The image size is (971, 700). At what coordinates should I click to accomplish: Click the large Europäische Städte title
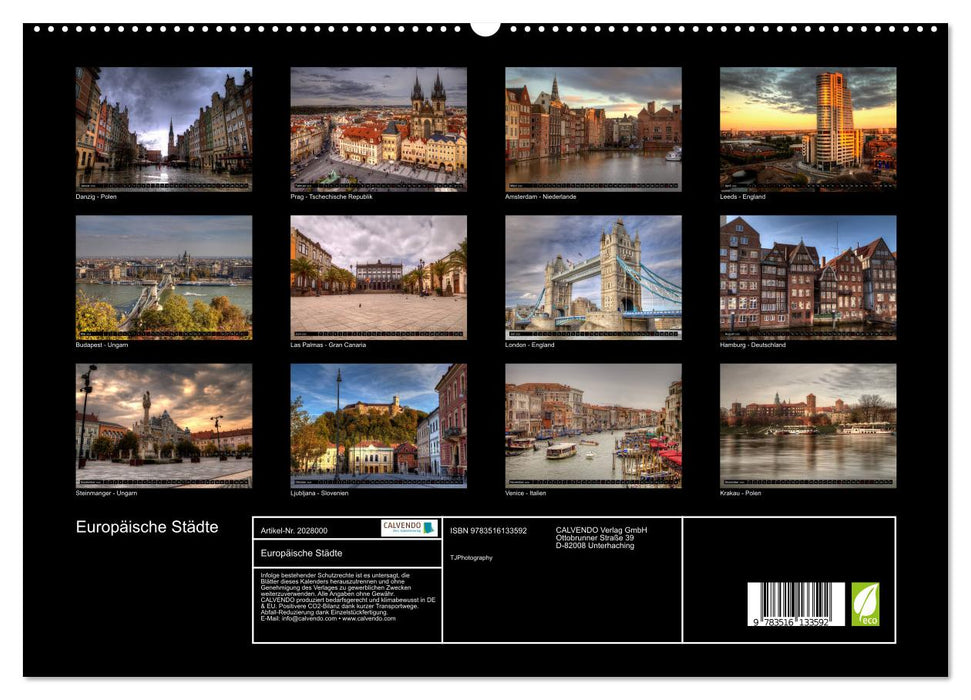[x=147, y=527]
